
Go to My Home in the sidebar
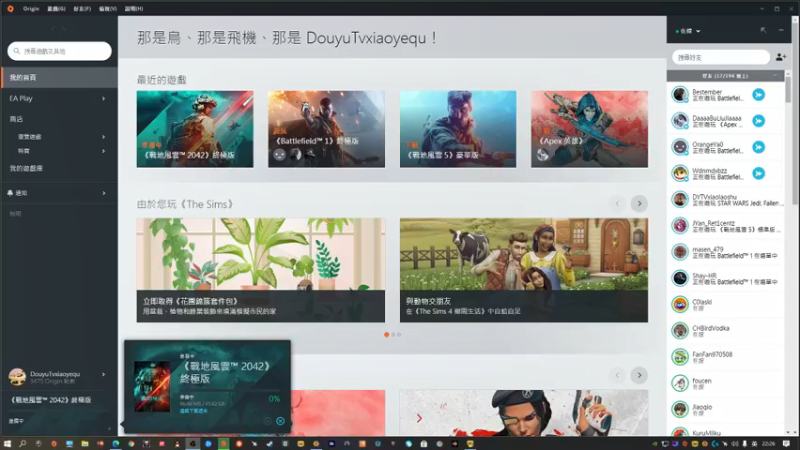pos(59,78)
